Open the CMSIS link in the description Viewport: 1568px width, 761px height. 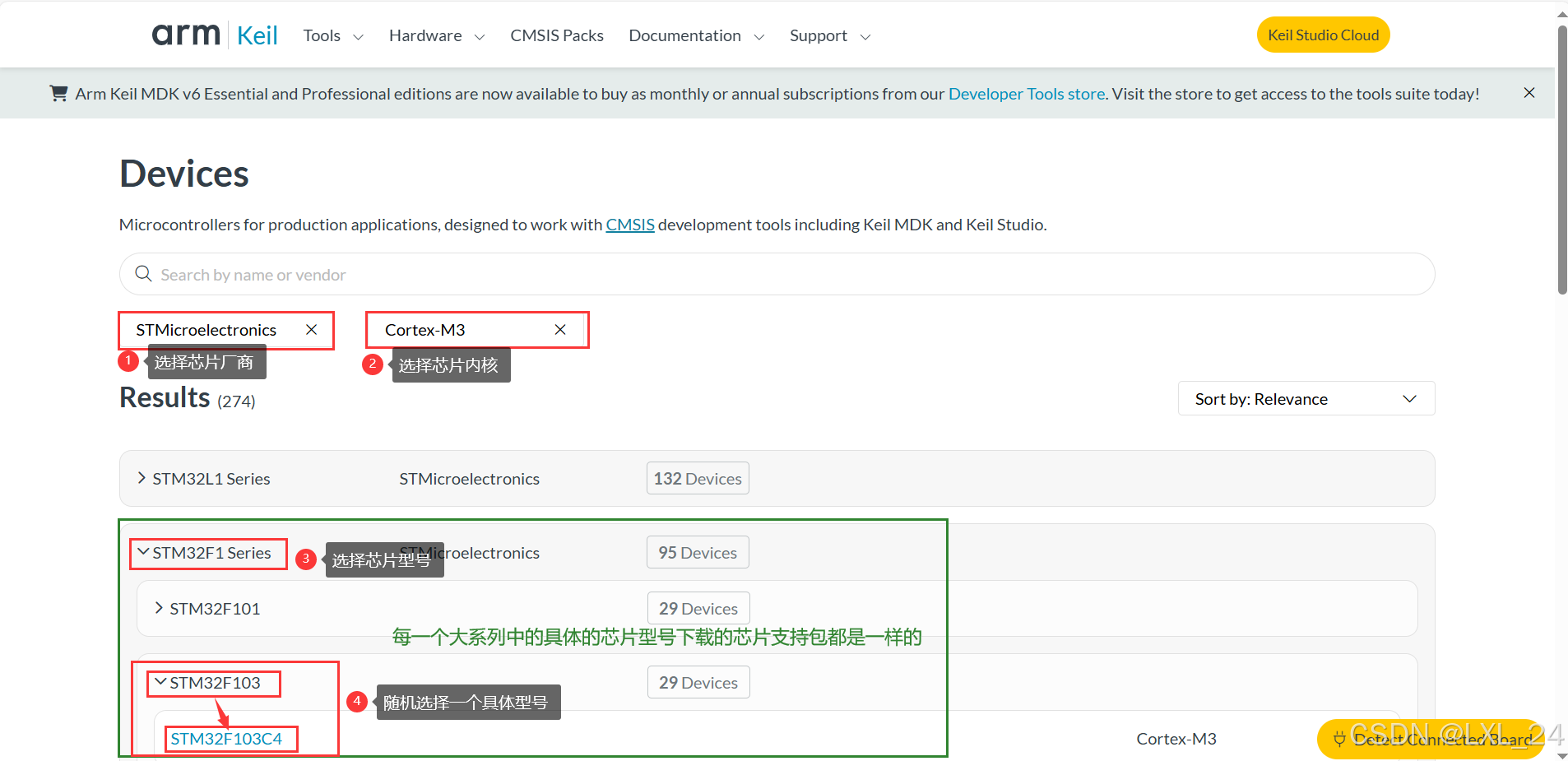point(630,225)
